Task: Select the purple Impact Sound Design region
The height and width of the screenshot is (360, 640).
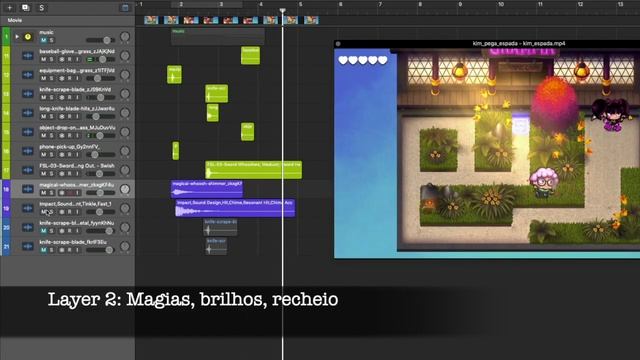Action: [235, 208]
